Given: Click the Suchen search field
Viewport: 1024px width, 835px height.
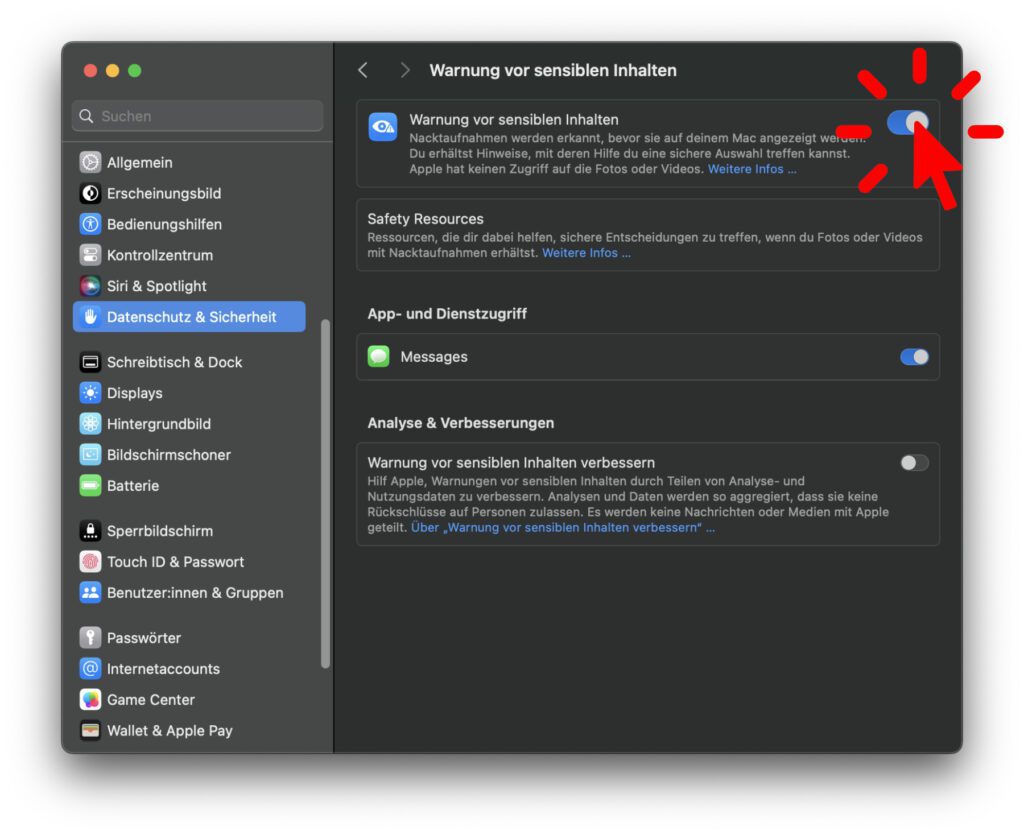Looking at the screenshot, I should [196, 116].
